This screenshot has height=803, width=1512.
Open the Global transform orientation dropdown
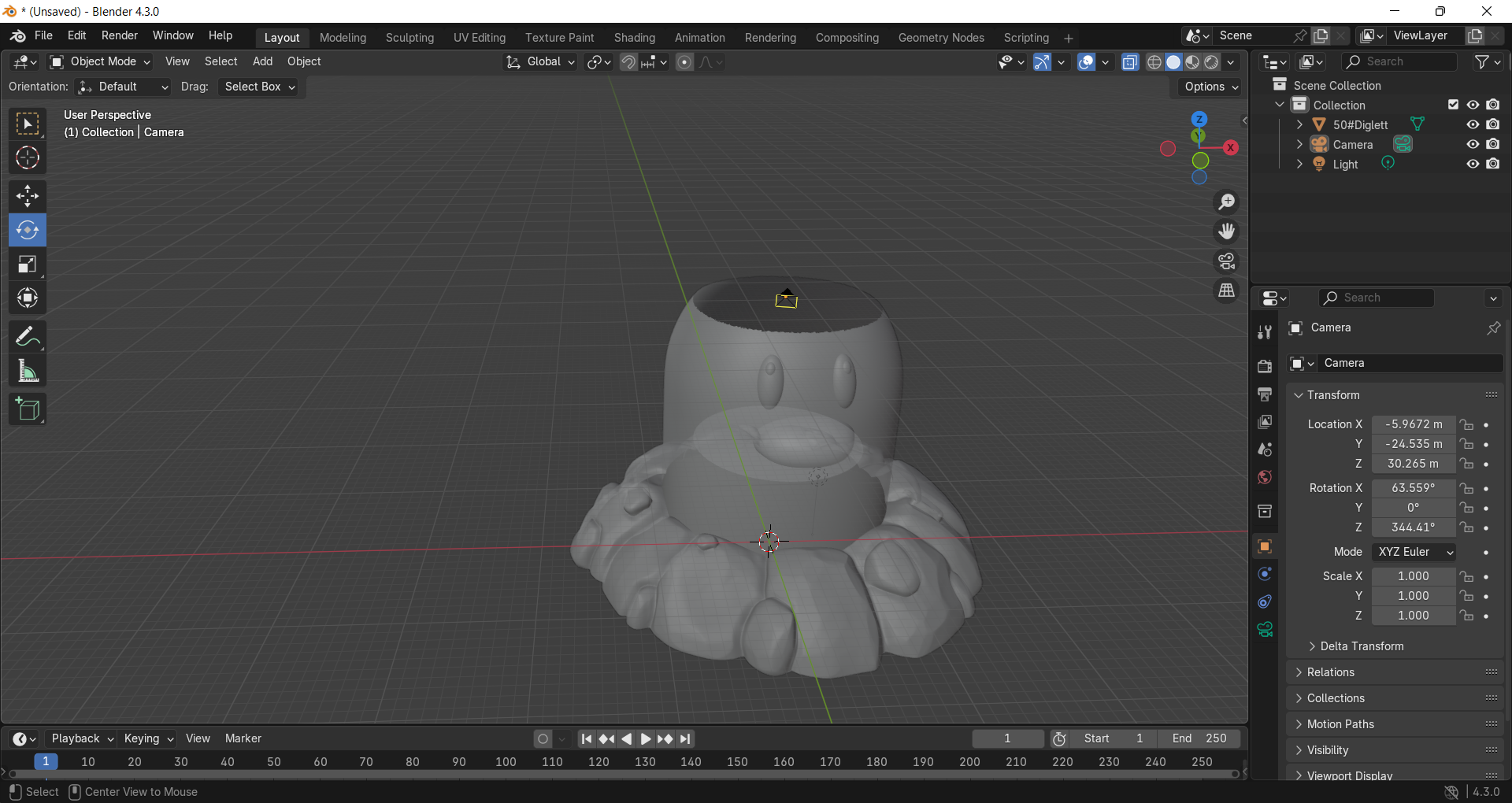(541, 62)
